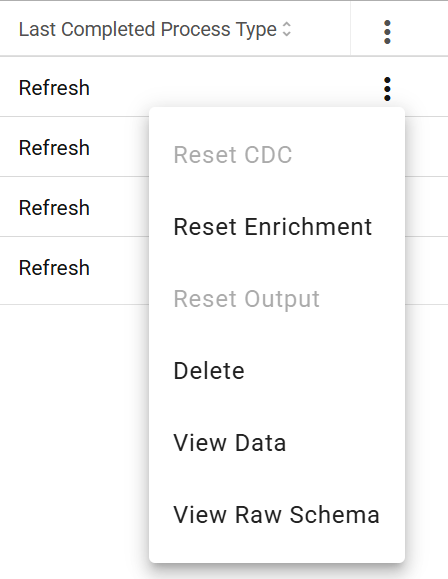Click the column divider left of header kebab

point(350,28)
